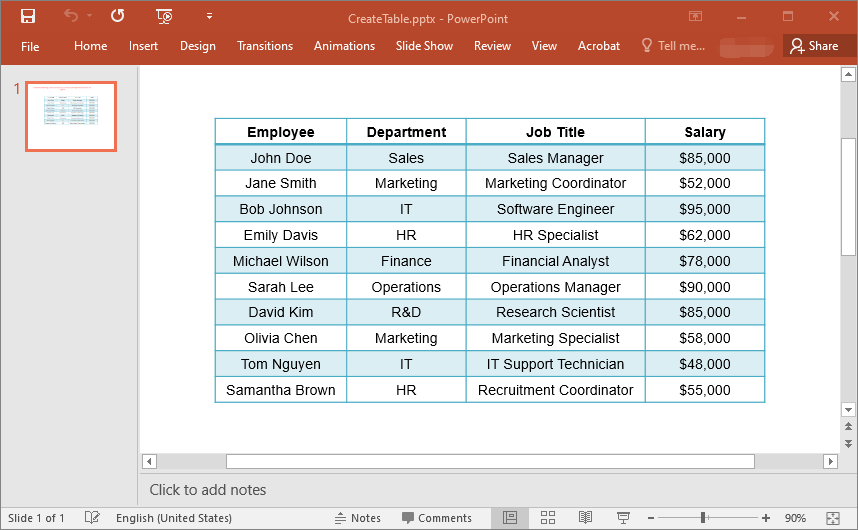
Task: Open spell check icon in status bar
Action: pos(92,517)
